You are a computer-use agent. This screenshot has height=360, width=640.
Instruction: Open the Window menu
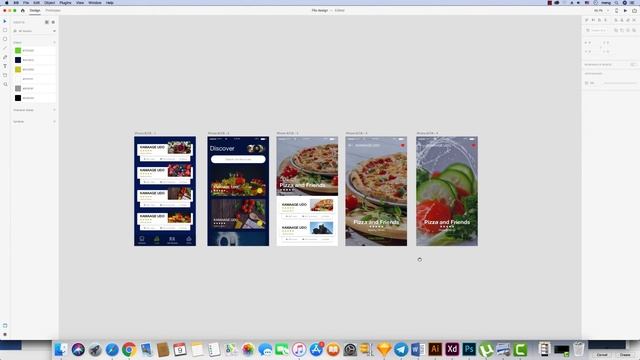[95, 2]
